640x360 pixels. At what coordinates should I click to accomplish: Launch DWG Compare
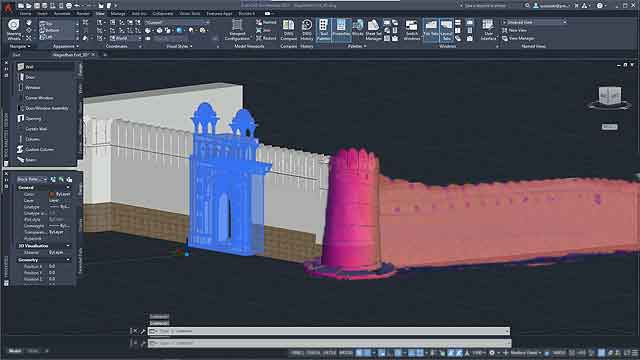coord(289,30)
